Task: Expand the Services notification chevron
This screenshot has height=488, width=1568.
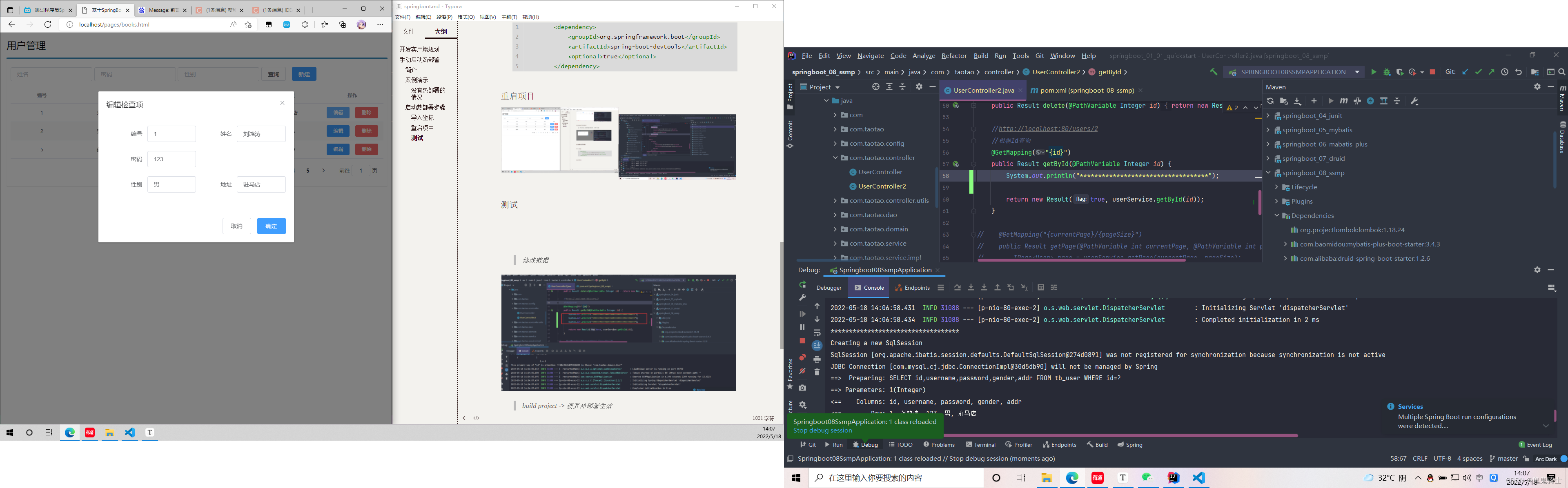Action: [1546, 425]
